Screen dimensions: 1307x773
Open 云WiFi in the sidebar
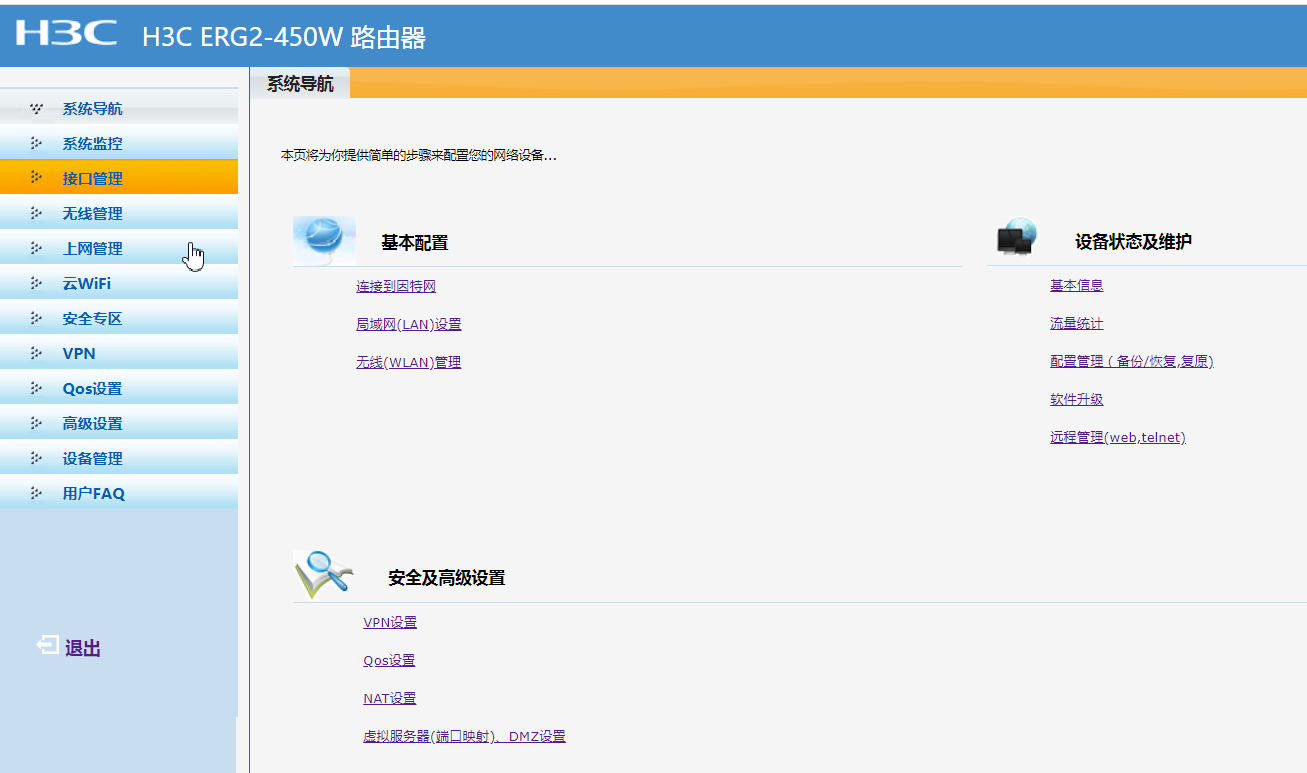[119, 283]
